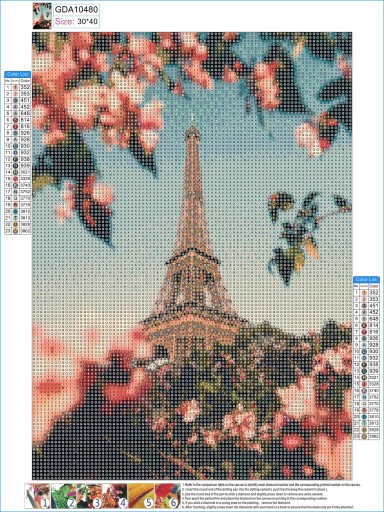Click color code 352 in left Color List
Viewport: 384px width, 512px height.
25,87
